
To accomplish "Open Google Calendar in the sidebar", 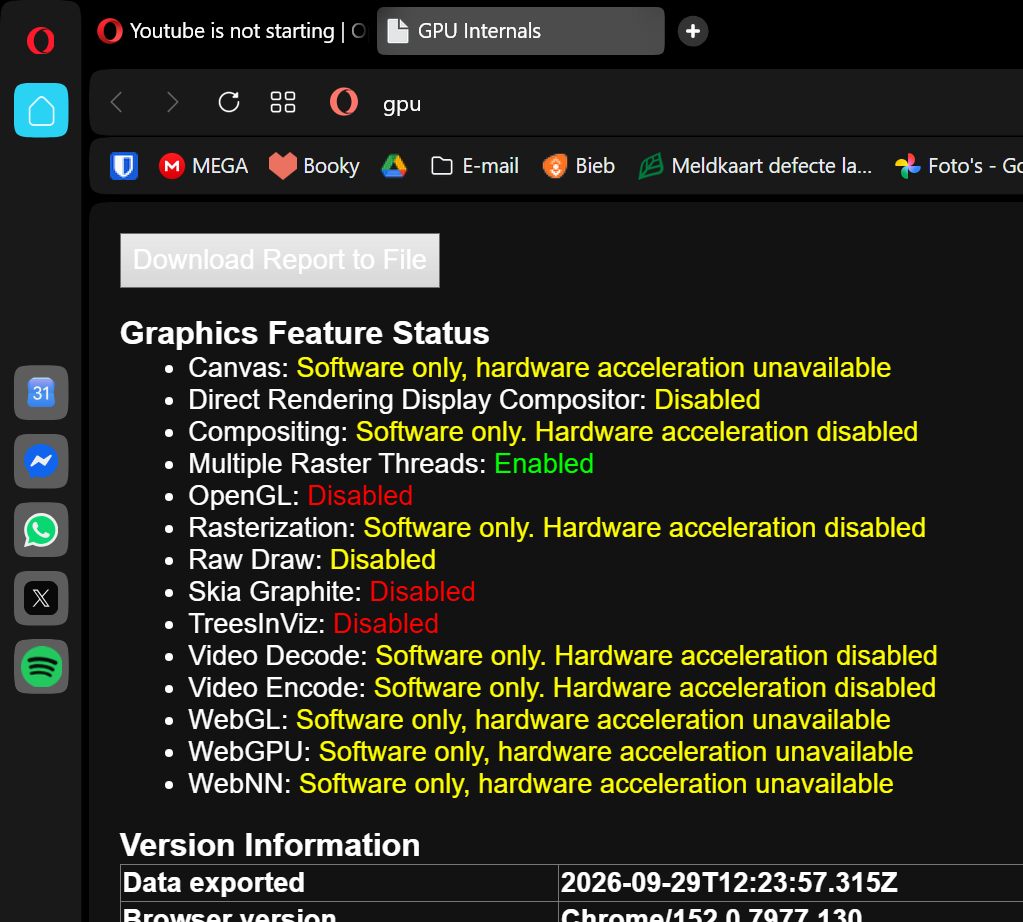I will [x=41, y=393].
